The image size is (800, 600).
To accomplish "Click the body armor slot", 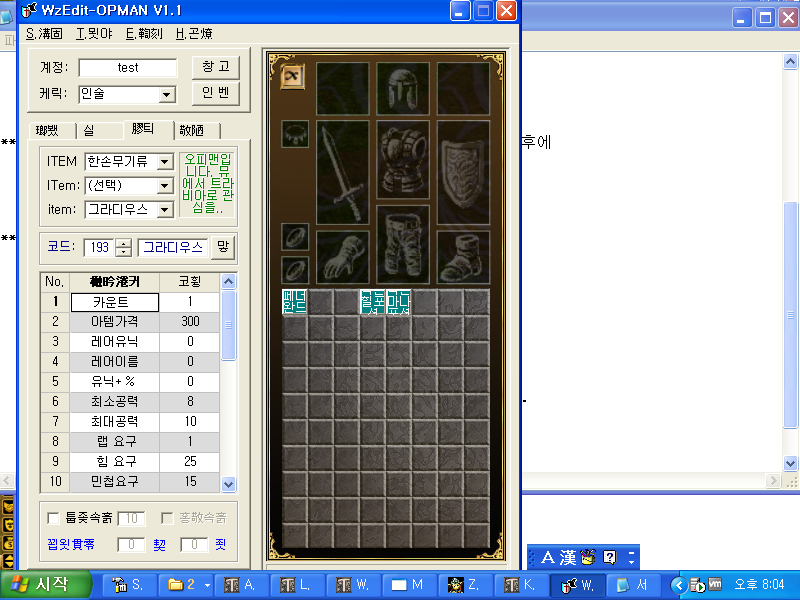I will coord(403,160).
